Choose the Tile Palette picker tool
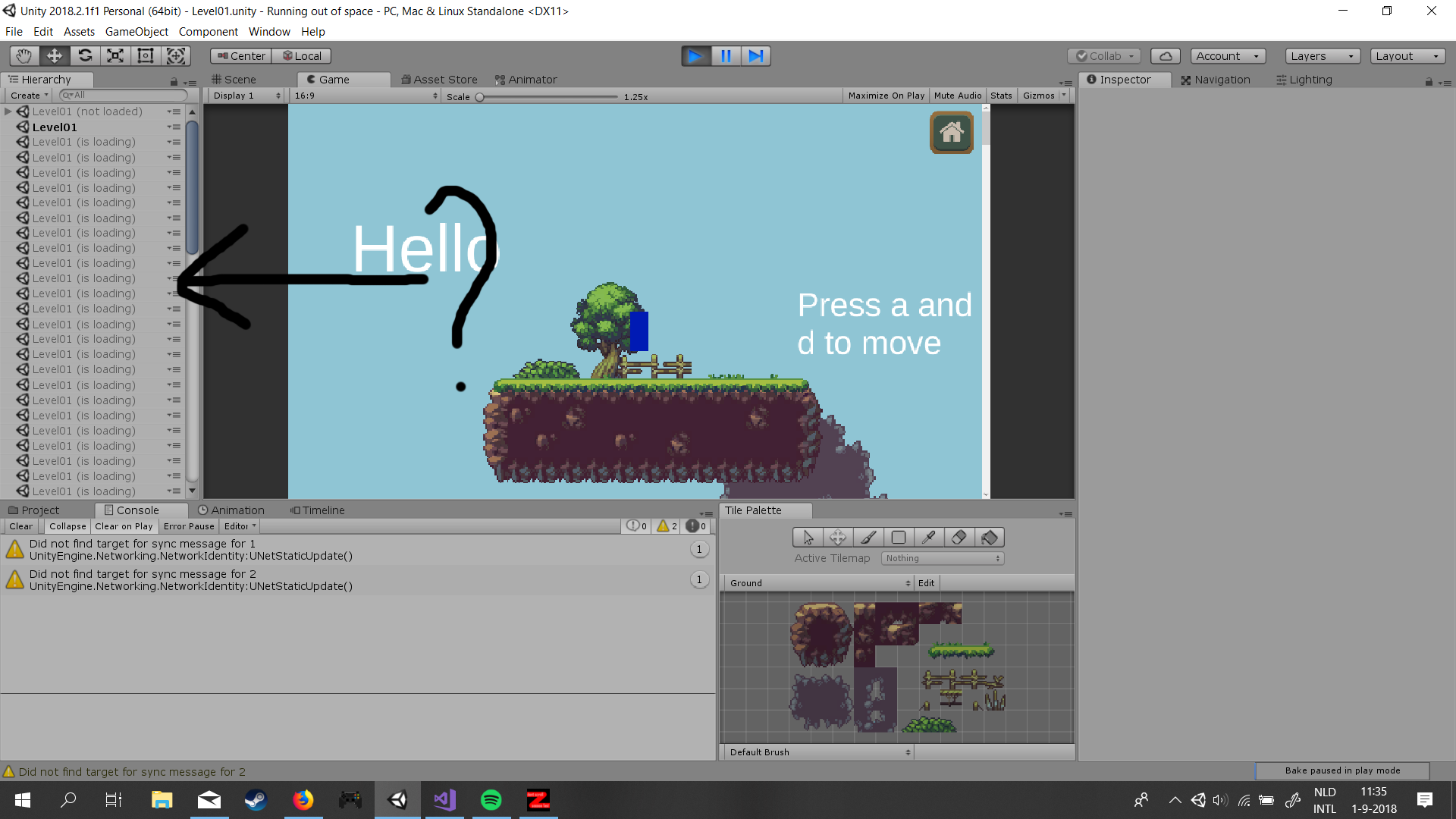The height and width of the screenshot is (819, 1456). click(929, 538)
